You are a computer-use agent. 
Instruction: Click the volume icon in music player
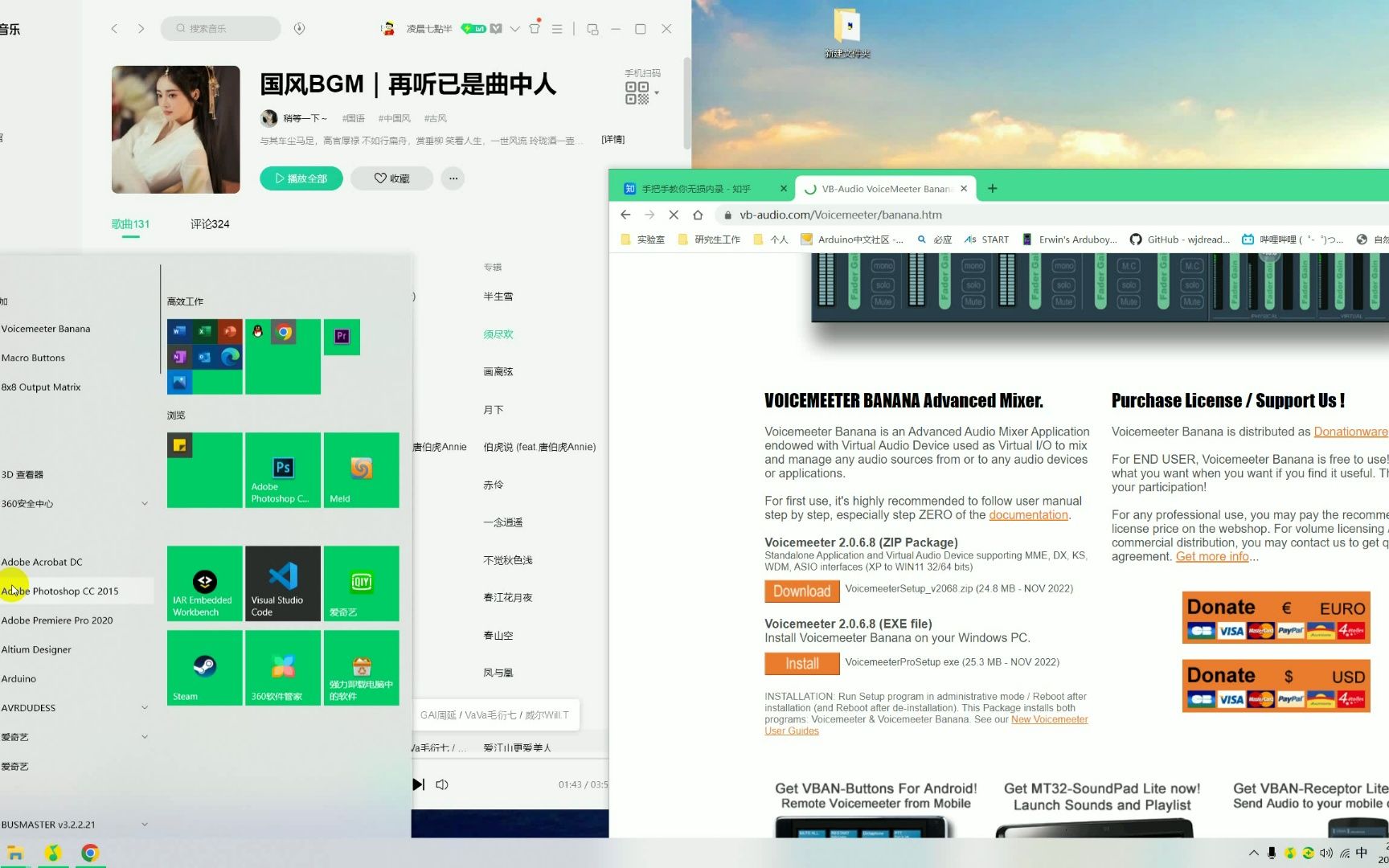pyautogui.click(x=442, y=784)
